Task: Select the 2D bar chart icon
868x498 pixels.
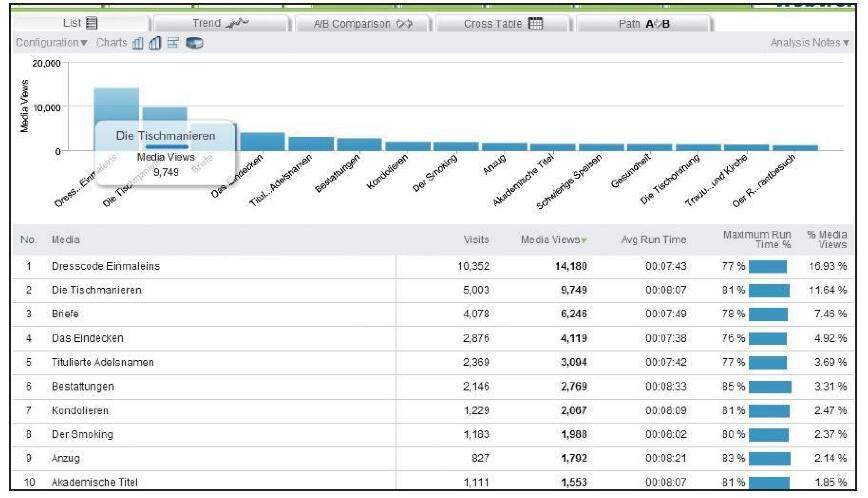Action: point(138,44)
